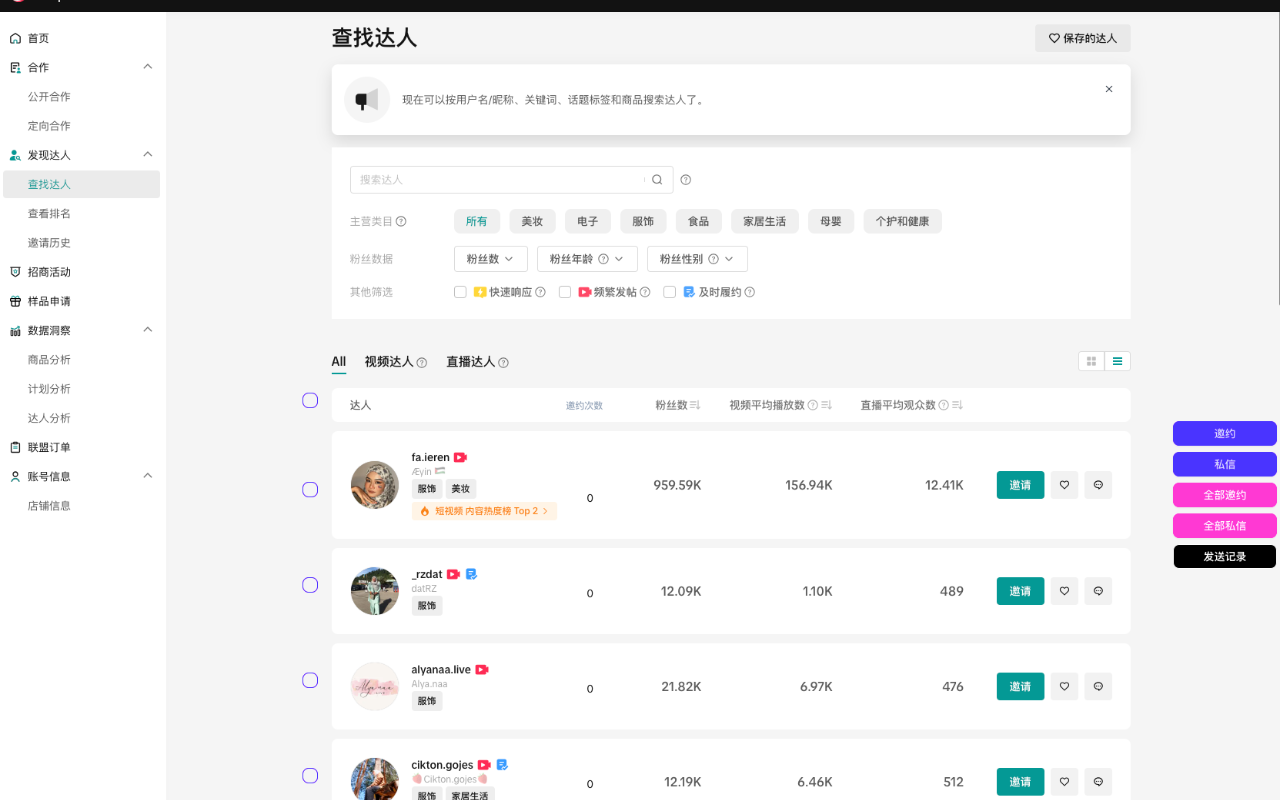
Task: Open 招商活动 via its shield icon
Action: click(x=14, y=271)
